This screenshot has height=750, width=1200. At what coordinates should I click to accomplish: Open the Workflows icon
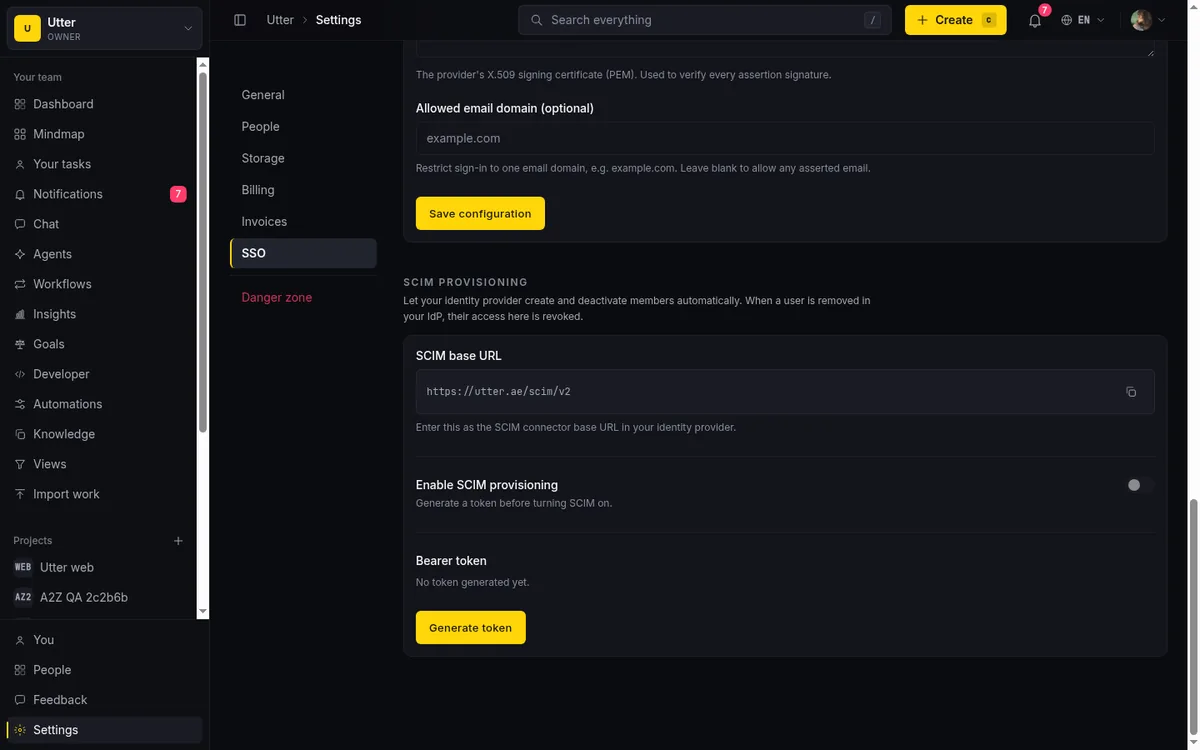click(x=20, y=284)
